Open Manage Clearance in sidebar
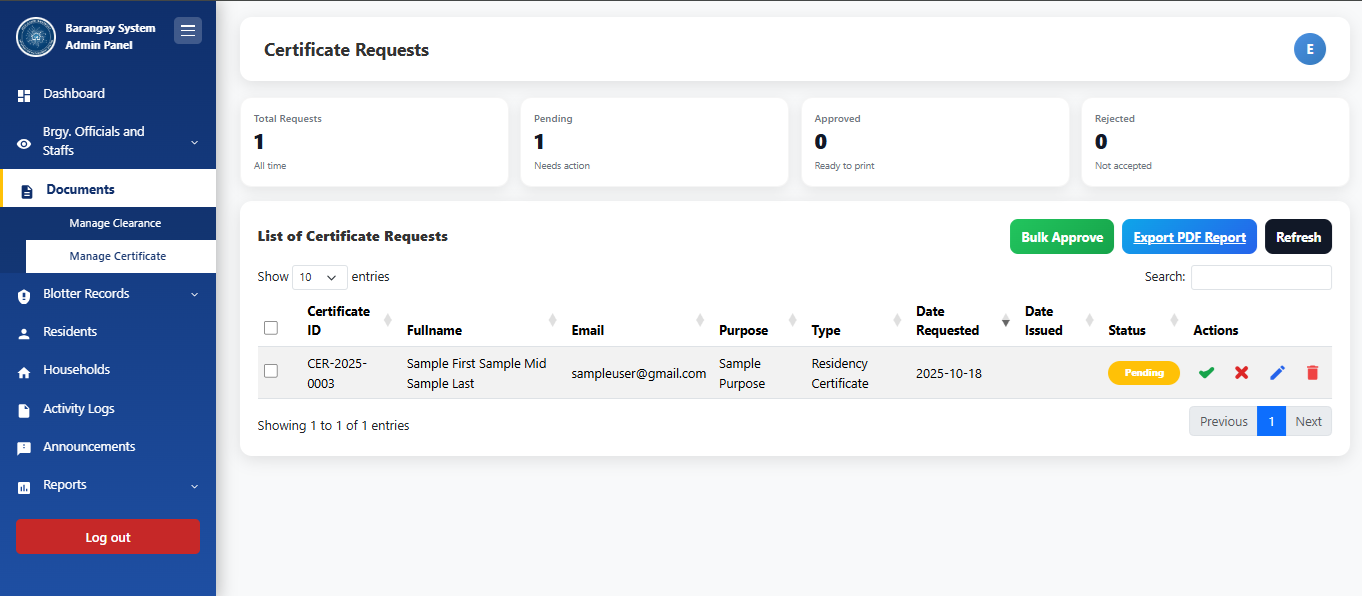The image size is (1362, 596). [x=115, y=223]
